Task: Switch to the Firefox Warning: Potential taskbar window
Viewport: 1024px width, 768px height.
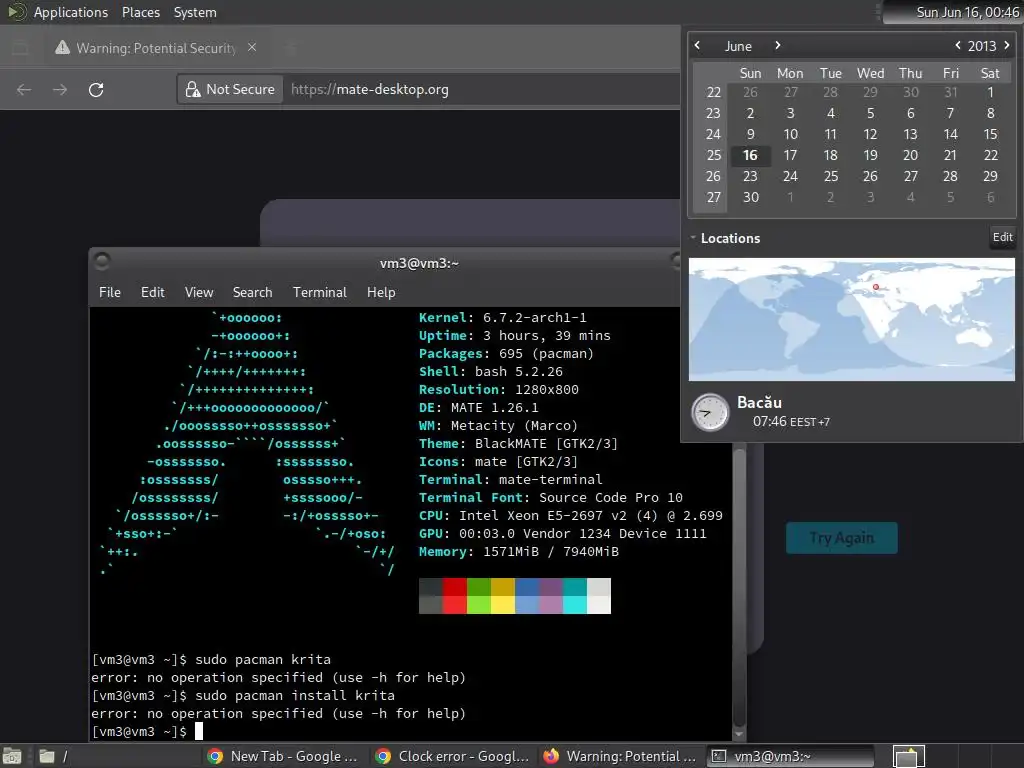Action: [620, 756]
